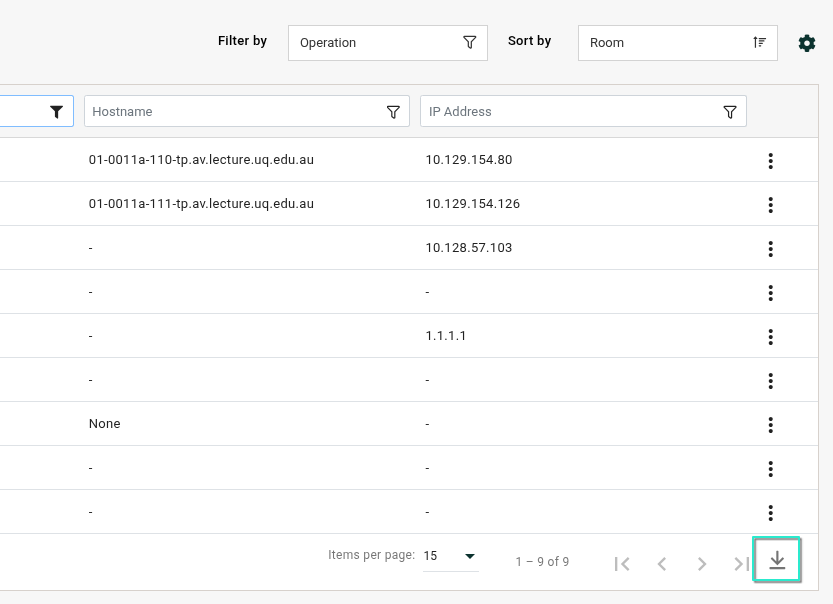Click the filled funnel icon on the leftmost column filter
833x604 pixels.
click(56, 112)
